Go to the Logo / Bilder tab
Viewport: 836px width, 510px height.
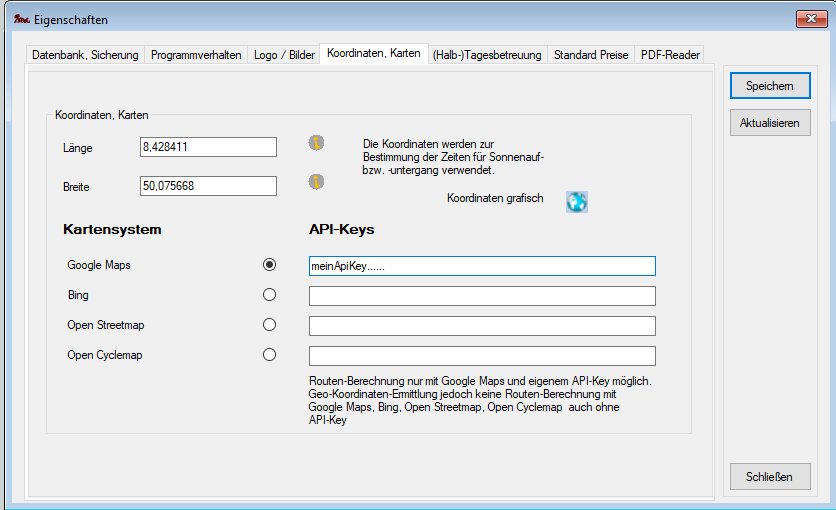point(283,55)
